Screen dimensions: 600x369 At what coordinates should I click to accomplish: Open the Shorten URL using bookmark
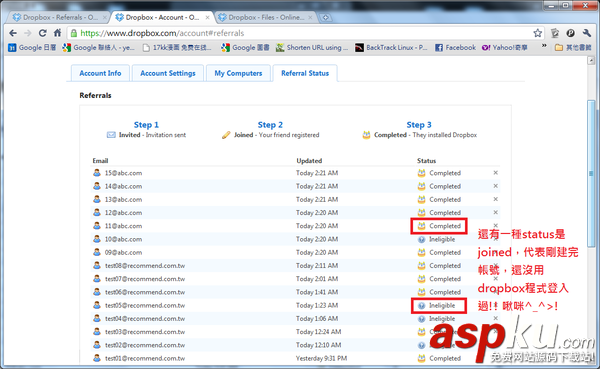(312, 47)
